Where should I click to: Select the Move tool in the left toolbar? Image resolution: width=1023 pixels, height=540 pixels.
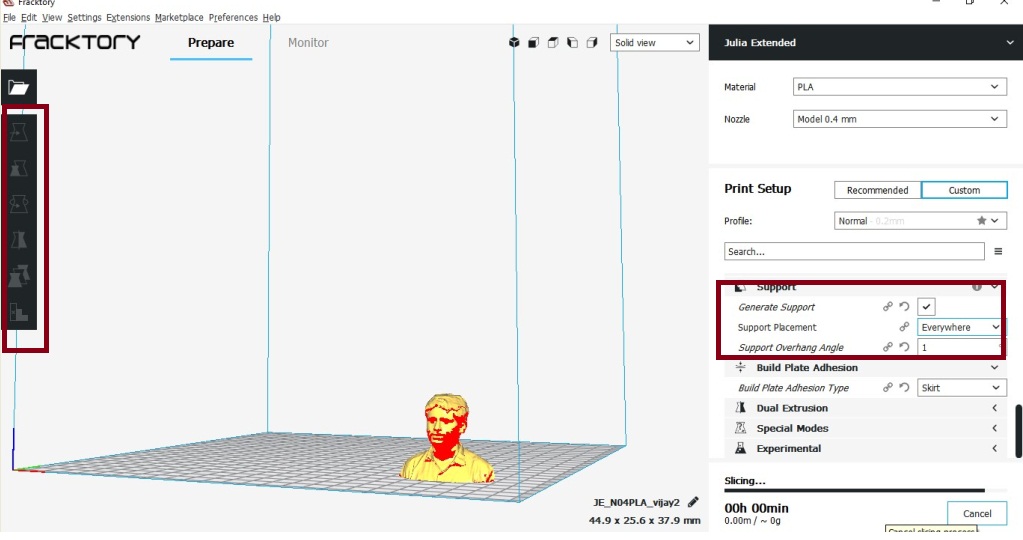pyautogui.click(x=18, y=132)
